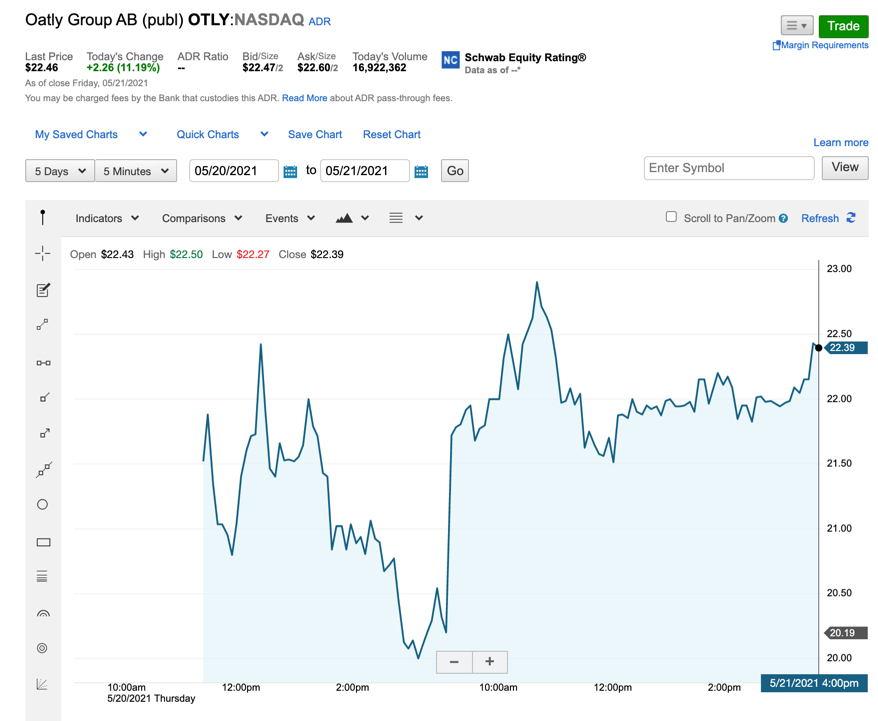Select the annotation note tool
Screen dimensions: 878x721
coord(43,290)
